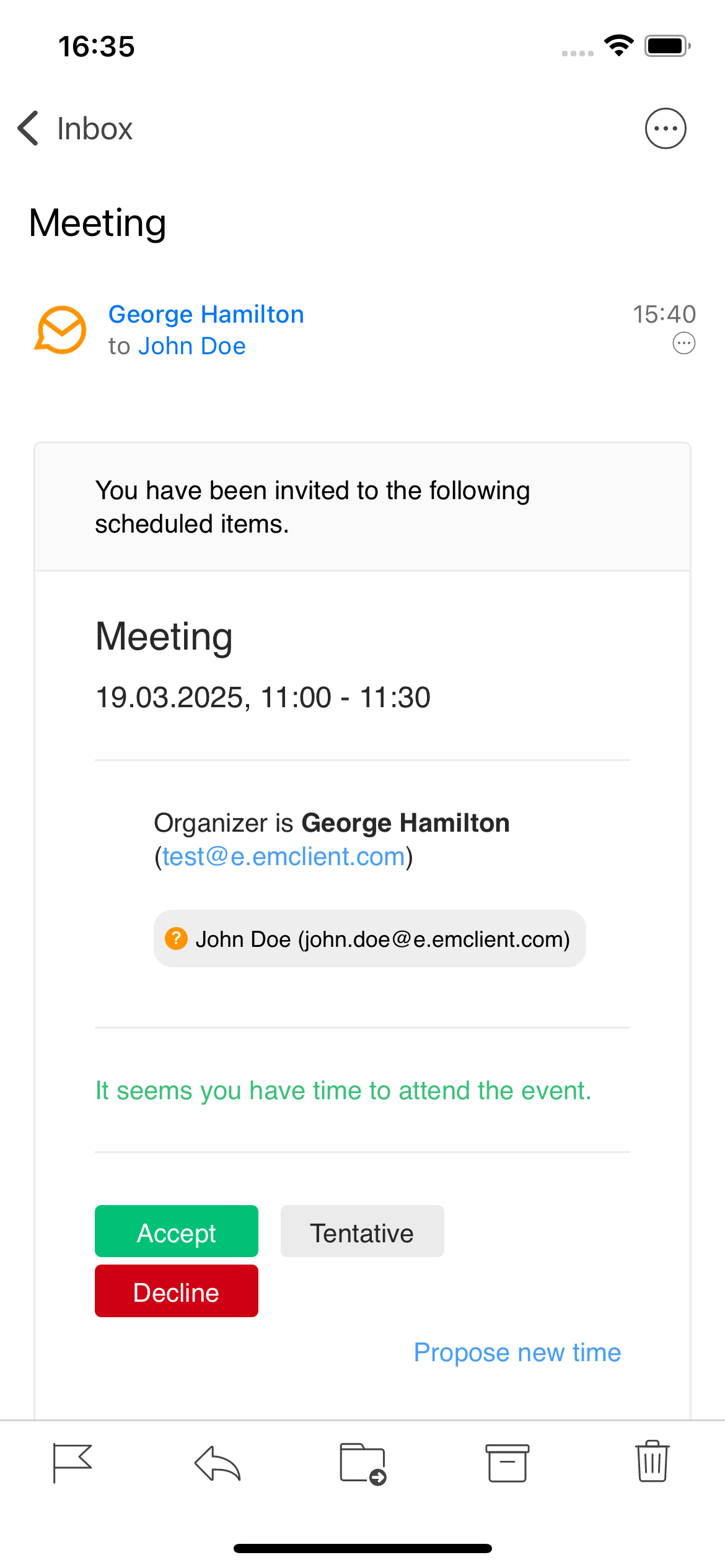The image size is (725, 1568).
Task: Open the test@e.emclient.com email link
Action: [x=284, y=856]
